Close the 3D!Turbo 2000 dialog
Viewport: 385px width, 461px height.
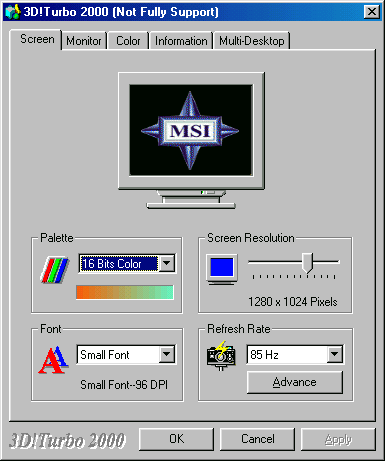point(372,12)
